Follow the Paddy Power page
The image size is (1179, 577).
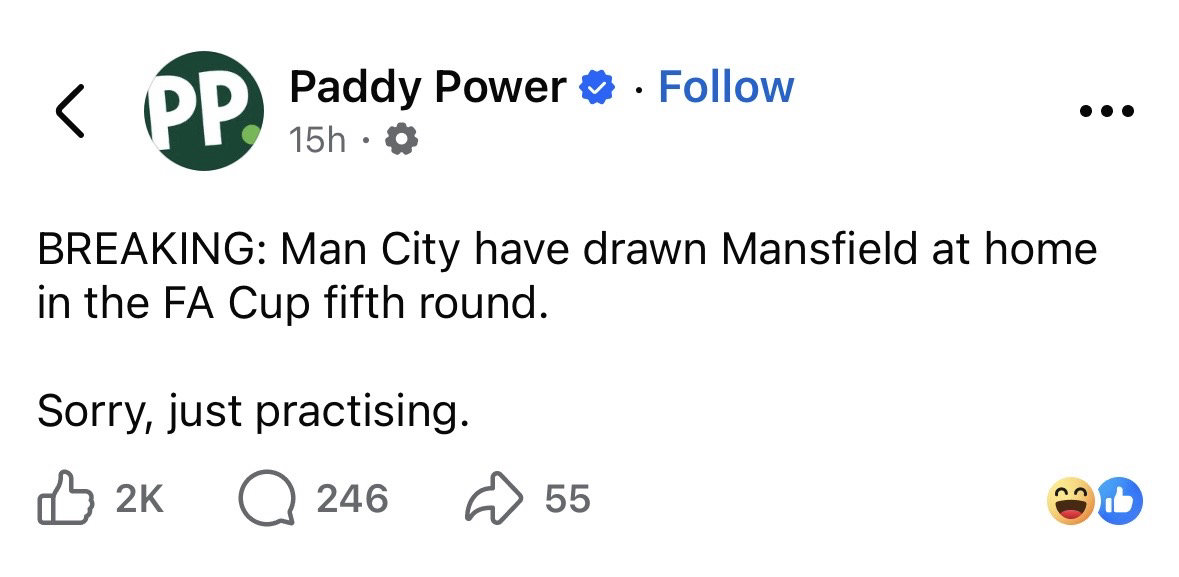click(x=726, y=87)
